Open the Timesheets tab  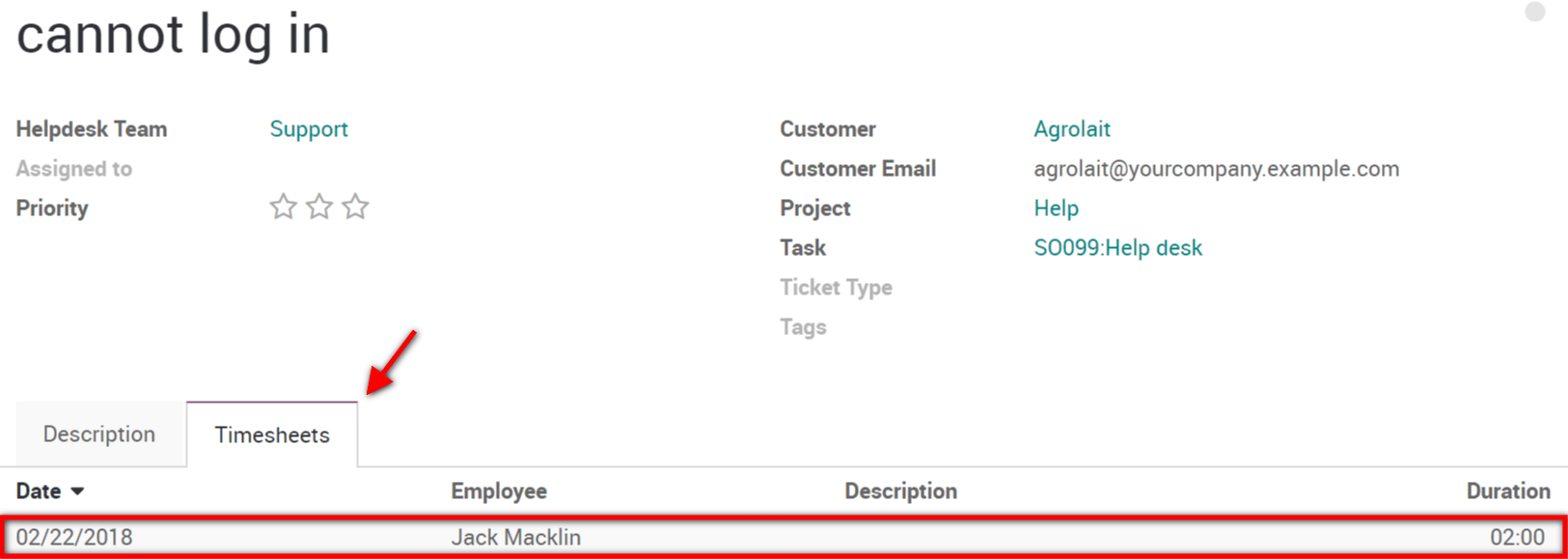[x=272, y=435]
